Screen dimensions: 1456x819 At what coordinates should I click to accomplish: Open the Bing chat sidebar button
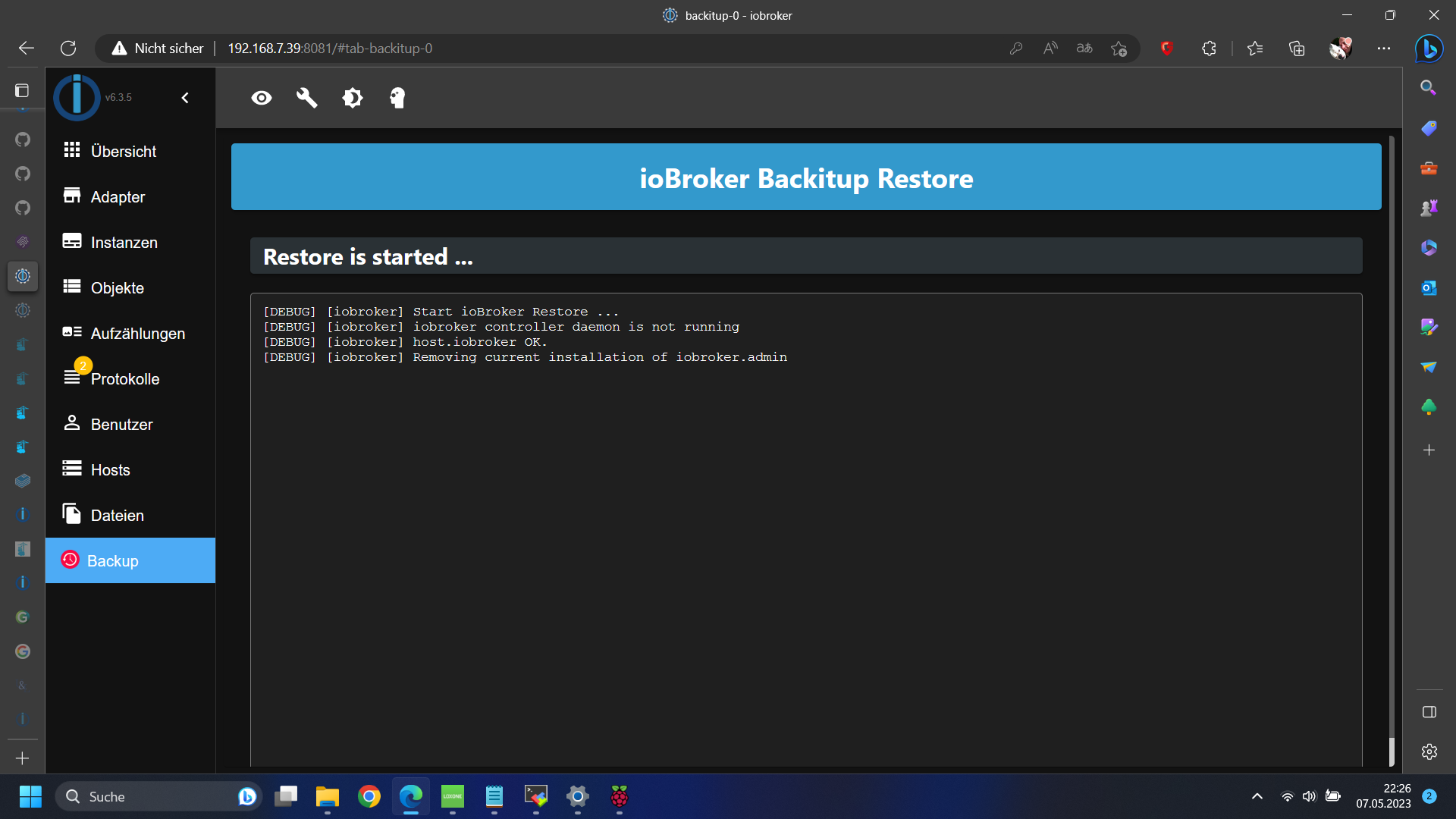(x=1429, y=49)
